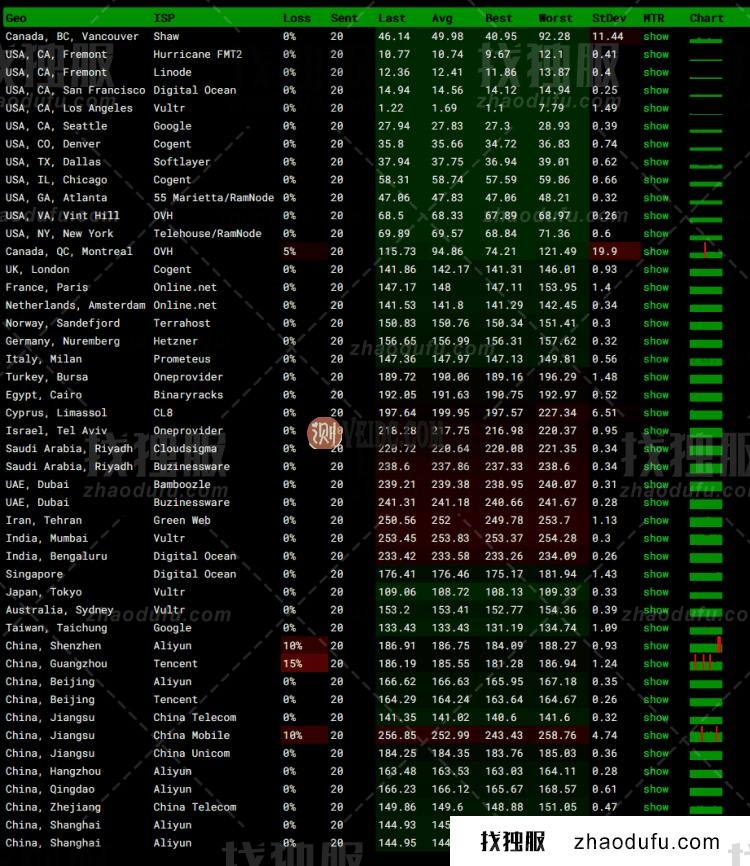The width and height of the screenshot is (750, 866).
Task: Click the 'Telehouse/RamNode' ISP cell
Action: click(207, 234)
